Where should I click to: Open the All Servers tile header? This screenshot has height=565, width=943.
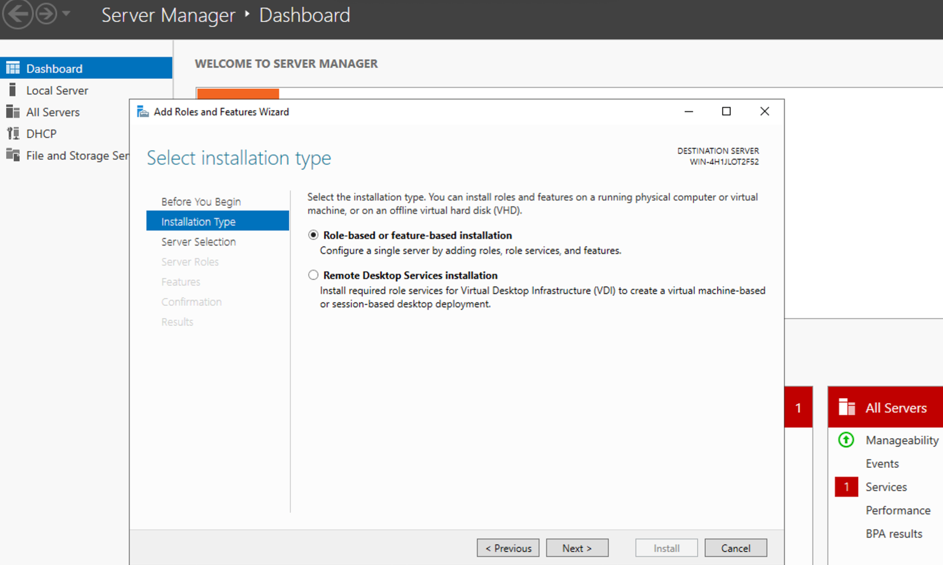point(885,407)
